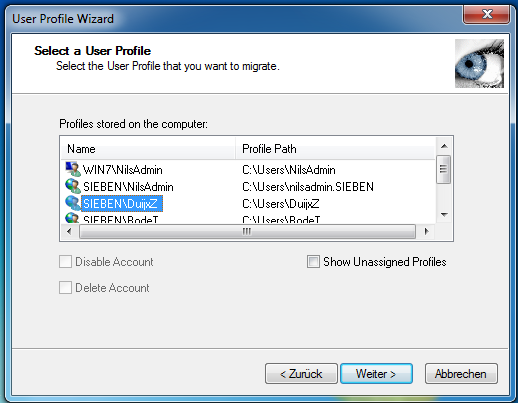Cancel the wizard with Abbrechen

[x=461, y=374]
